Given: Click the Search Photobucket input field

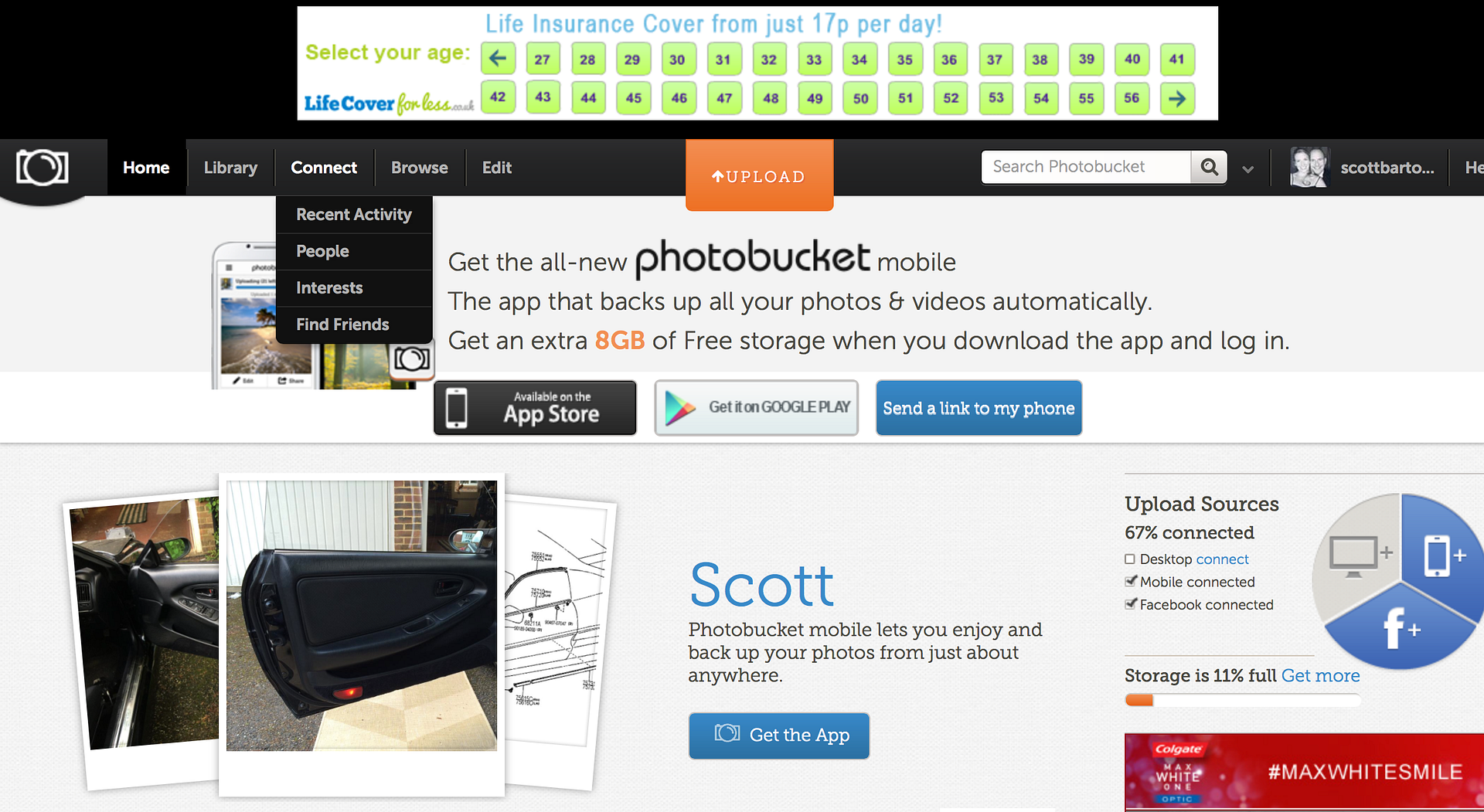Looking at the screenshot, I should pos(1087,167).
